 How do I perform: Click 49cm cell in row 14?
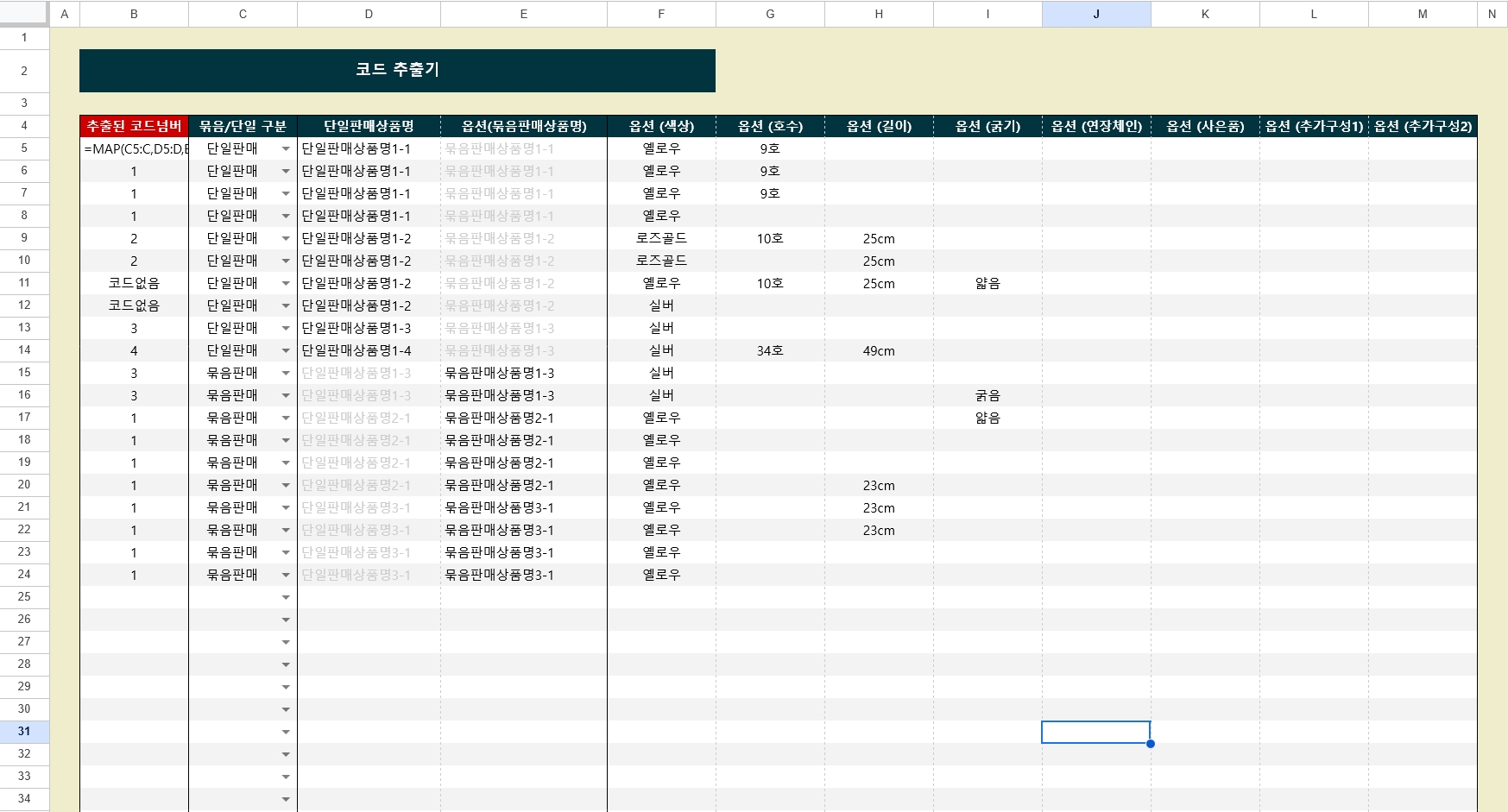pyautogui.click(x=879, y=350)
